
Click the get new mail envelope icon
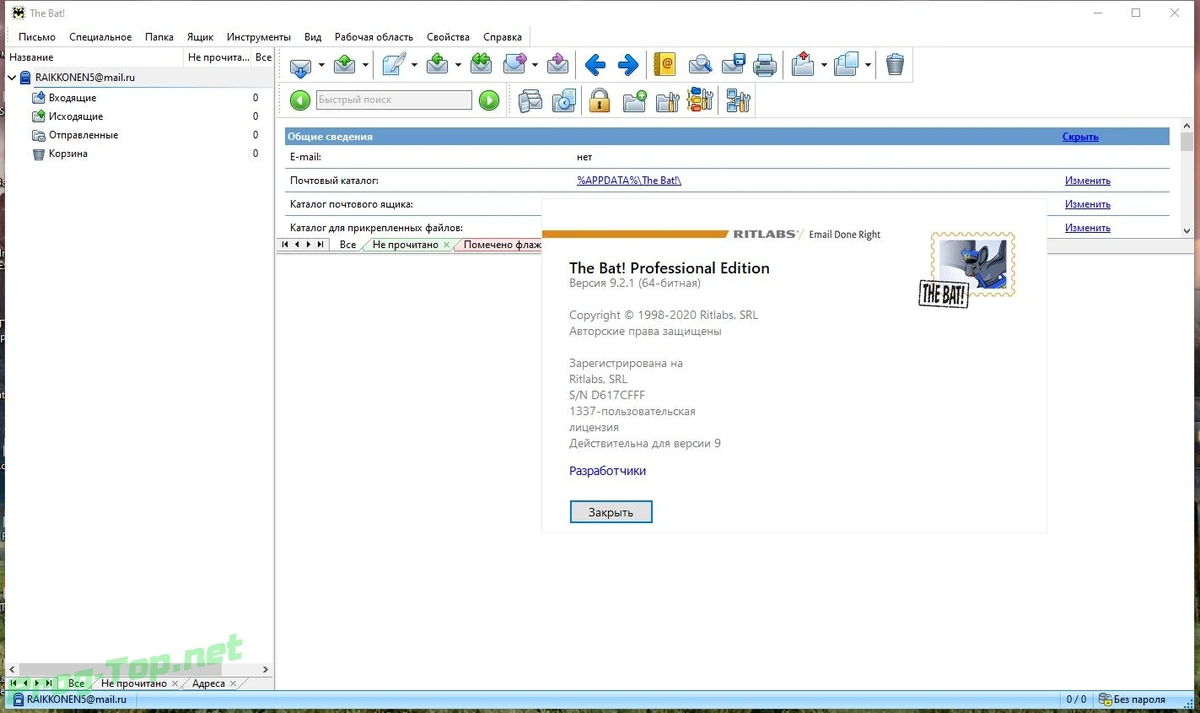pyautogui.click(x=301, y=66)
